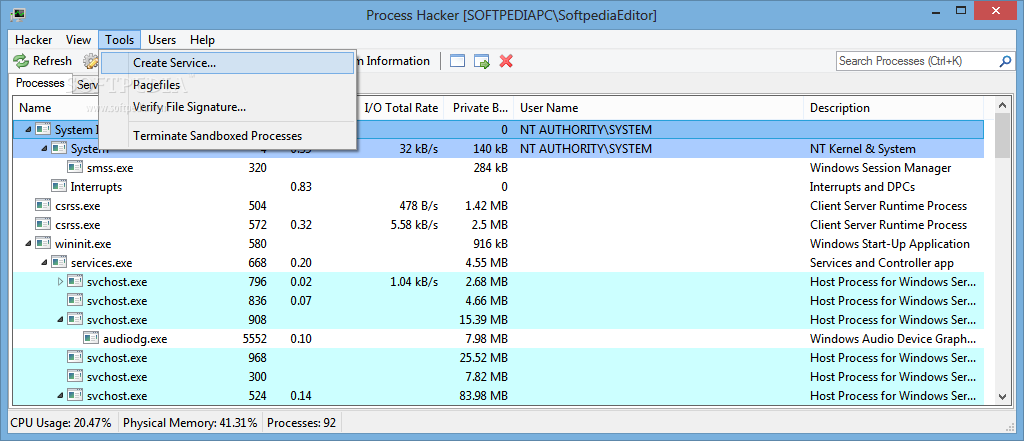Click the magnifier icon in Search Processes box
Image resolution: width=1024 pixels, height=441 pixels.
click(1005, 61)
